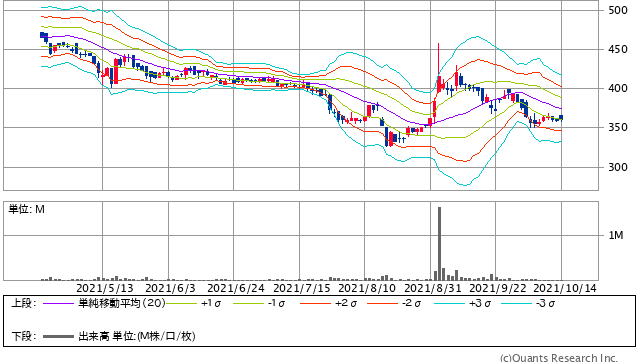The width and height of the screenshot is (638, 362).
Task: Select the 2021/10/14 date axis label
Action: (565, 288)
